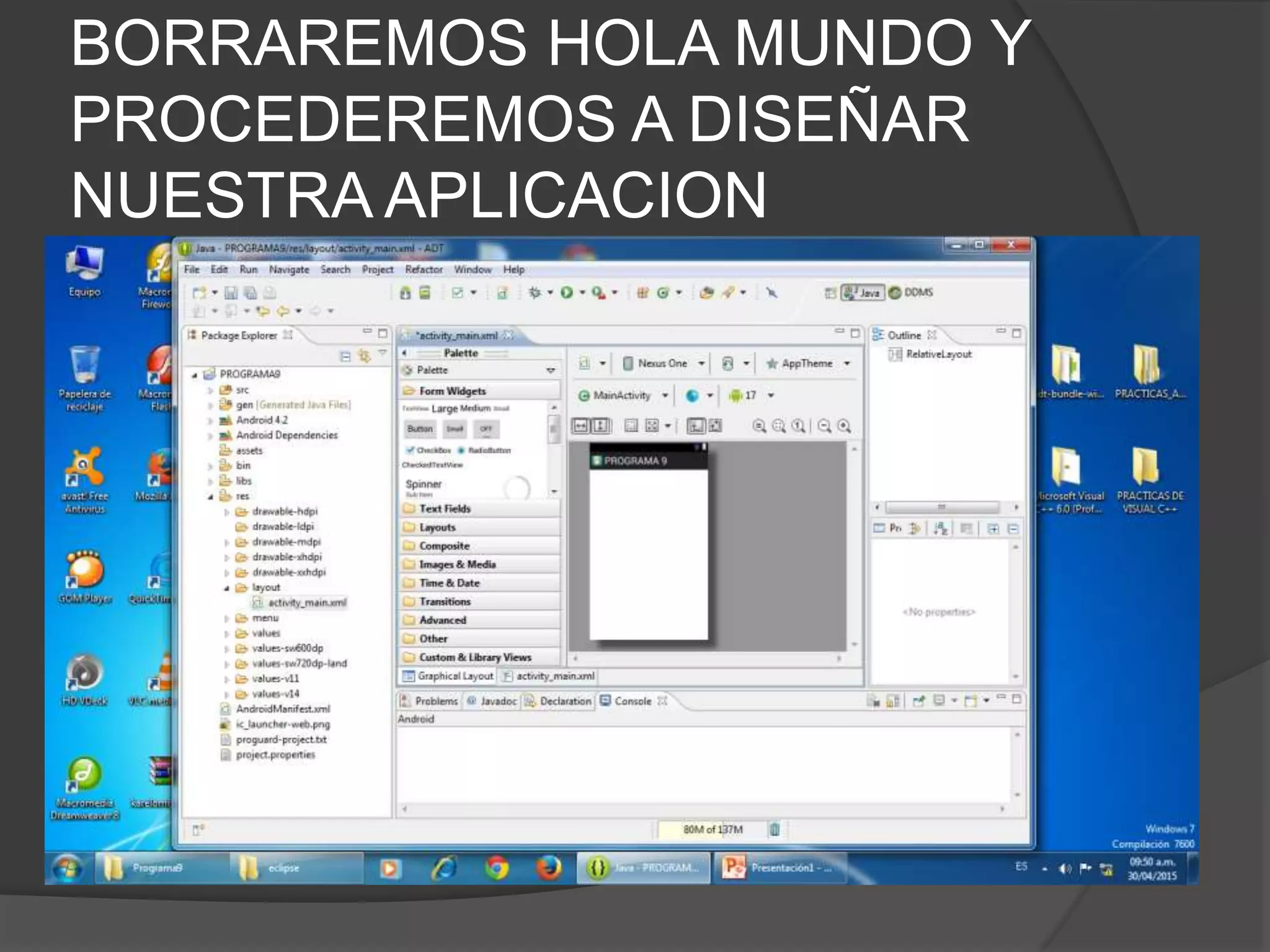
Task: Toggle fill height layout button
Action: 600,426
